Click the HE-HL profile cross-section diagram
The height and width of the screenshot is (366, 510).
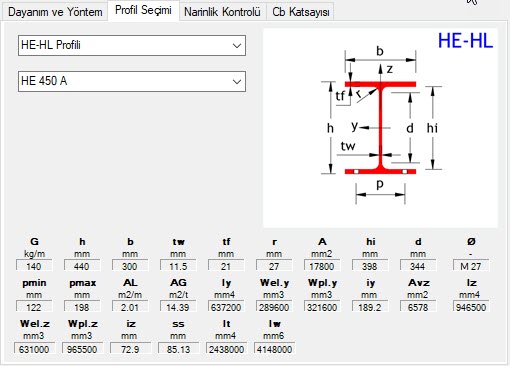(380, 128)
